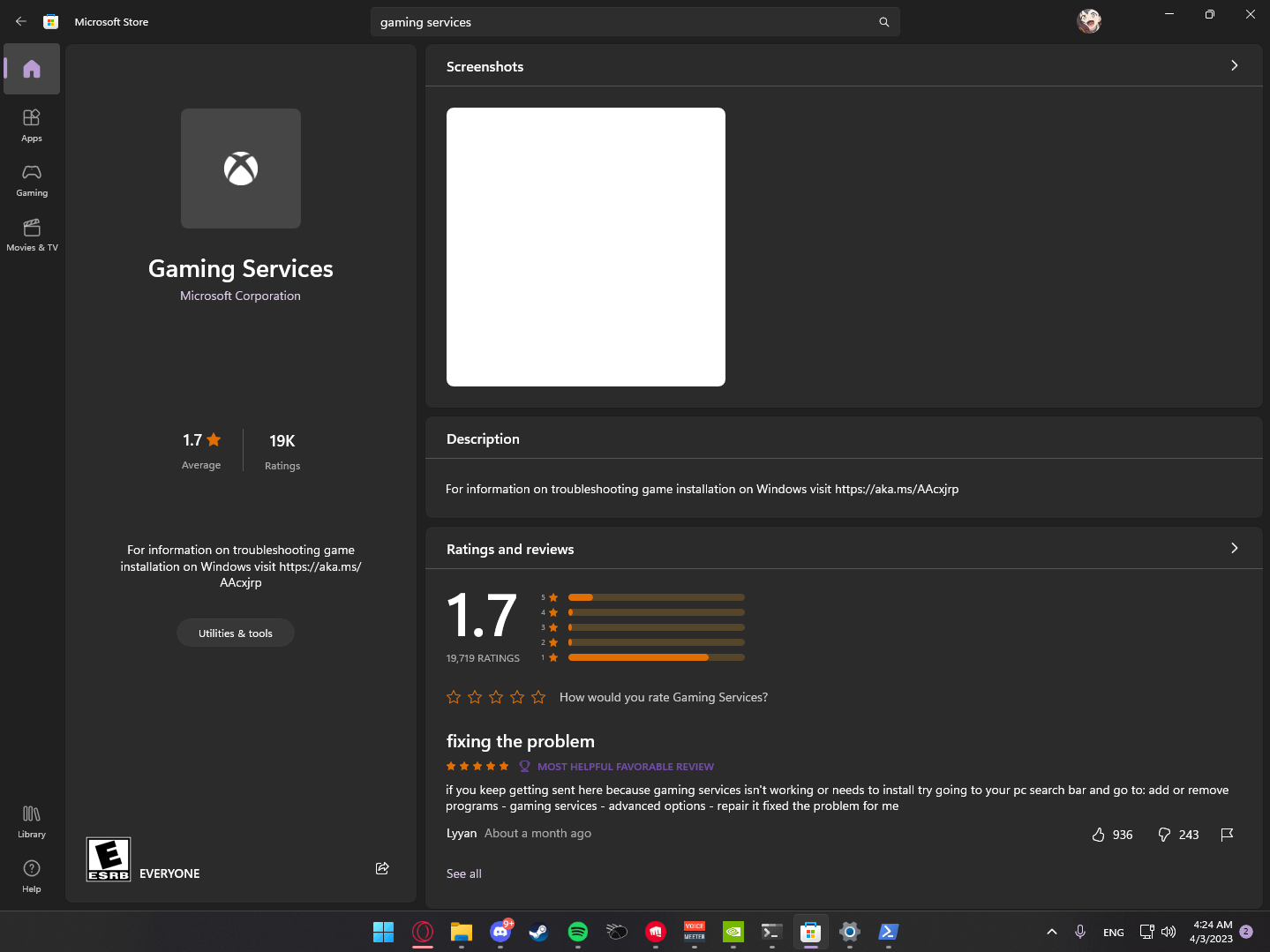Click reviewer name Lyyan

coord(462,833)
